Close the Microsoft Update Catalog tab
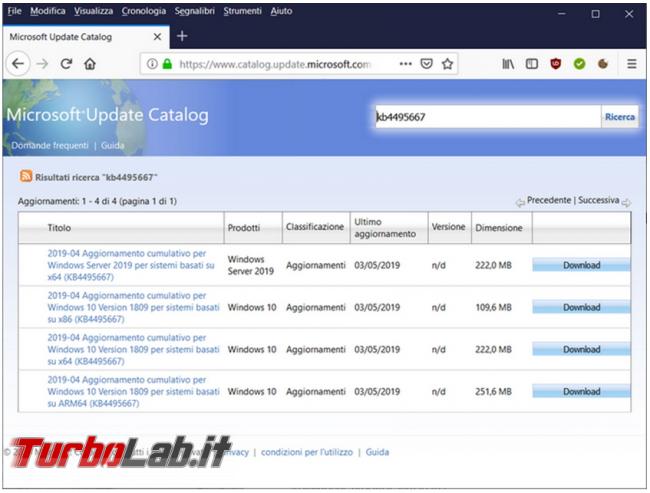Screen dimensions: 650x493 158,37
